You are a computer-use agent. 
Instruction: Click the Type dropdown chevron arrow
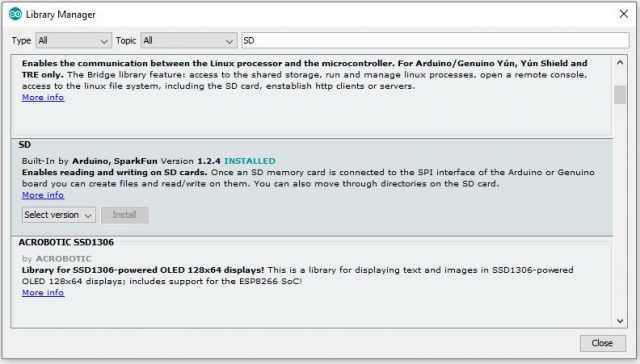coord(104,41)
